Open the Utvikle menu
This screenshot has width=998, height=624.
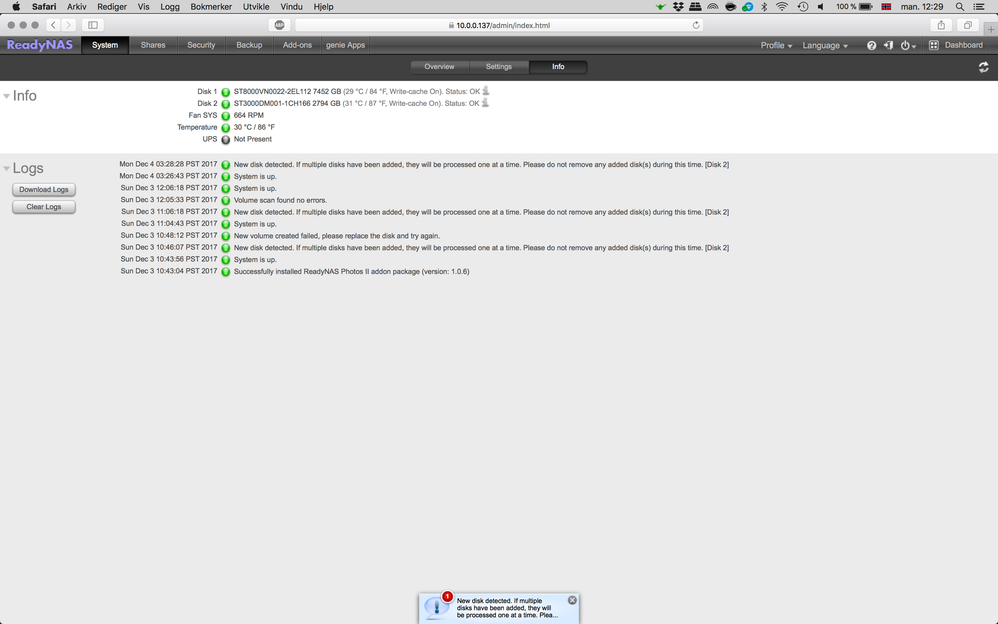(x=256, y=6)
